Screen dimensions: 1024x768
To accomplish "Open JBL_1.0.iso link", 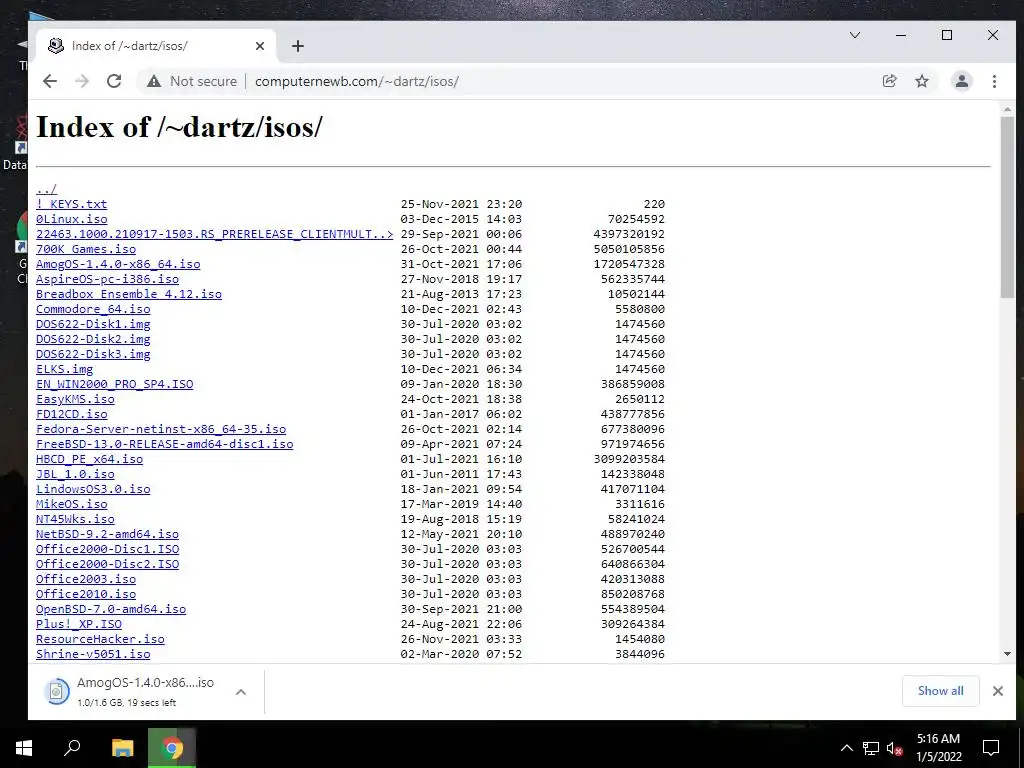I will (x=75, y=475).
